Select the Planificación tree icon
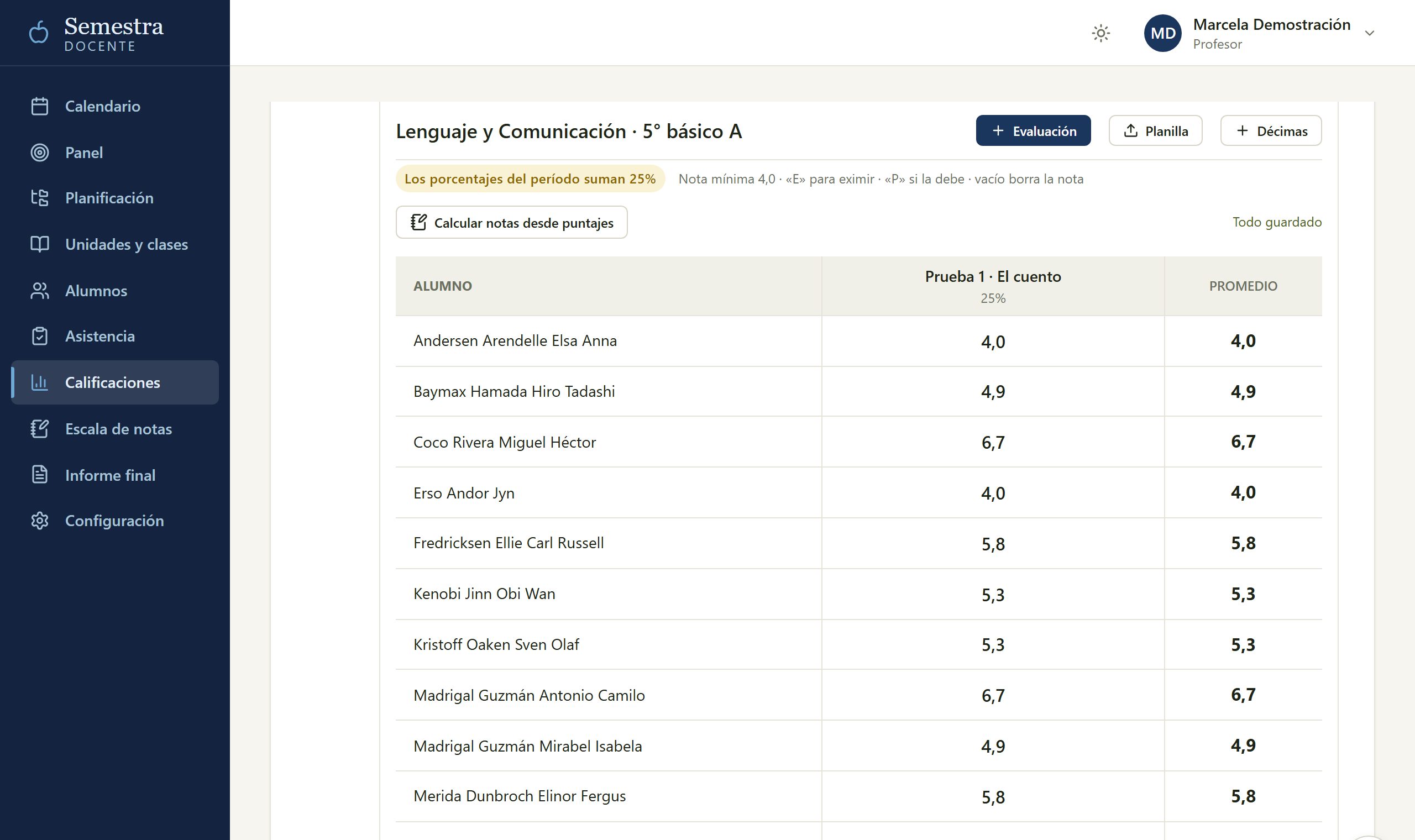Screen dimensions: 1415x840 click(x=40, y=198)
